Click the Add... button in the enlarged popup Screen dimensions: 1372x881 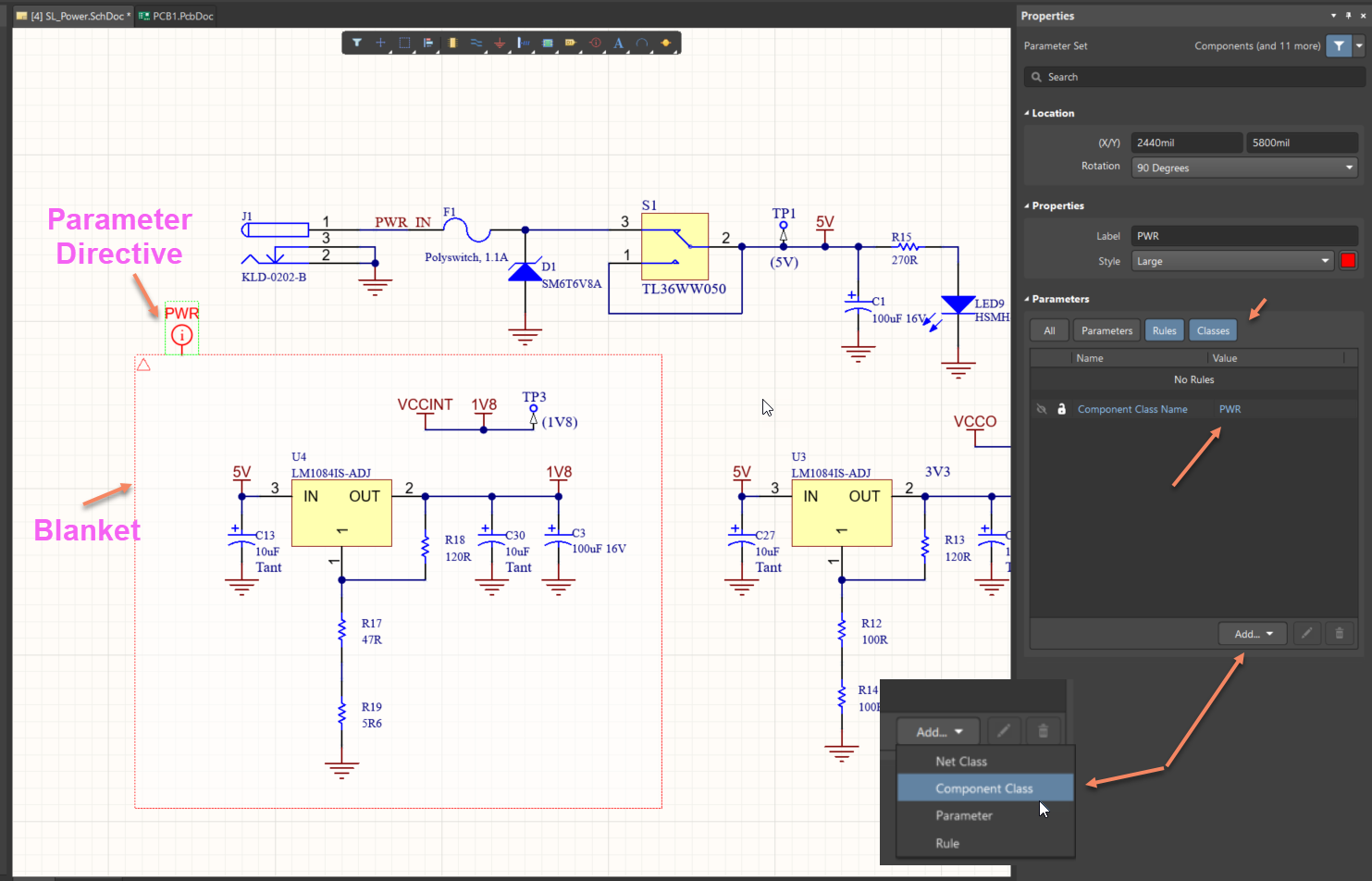click(x=938, y=731)
